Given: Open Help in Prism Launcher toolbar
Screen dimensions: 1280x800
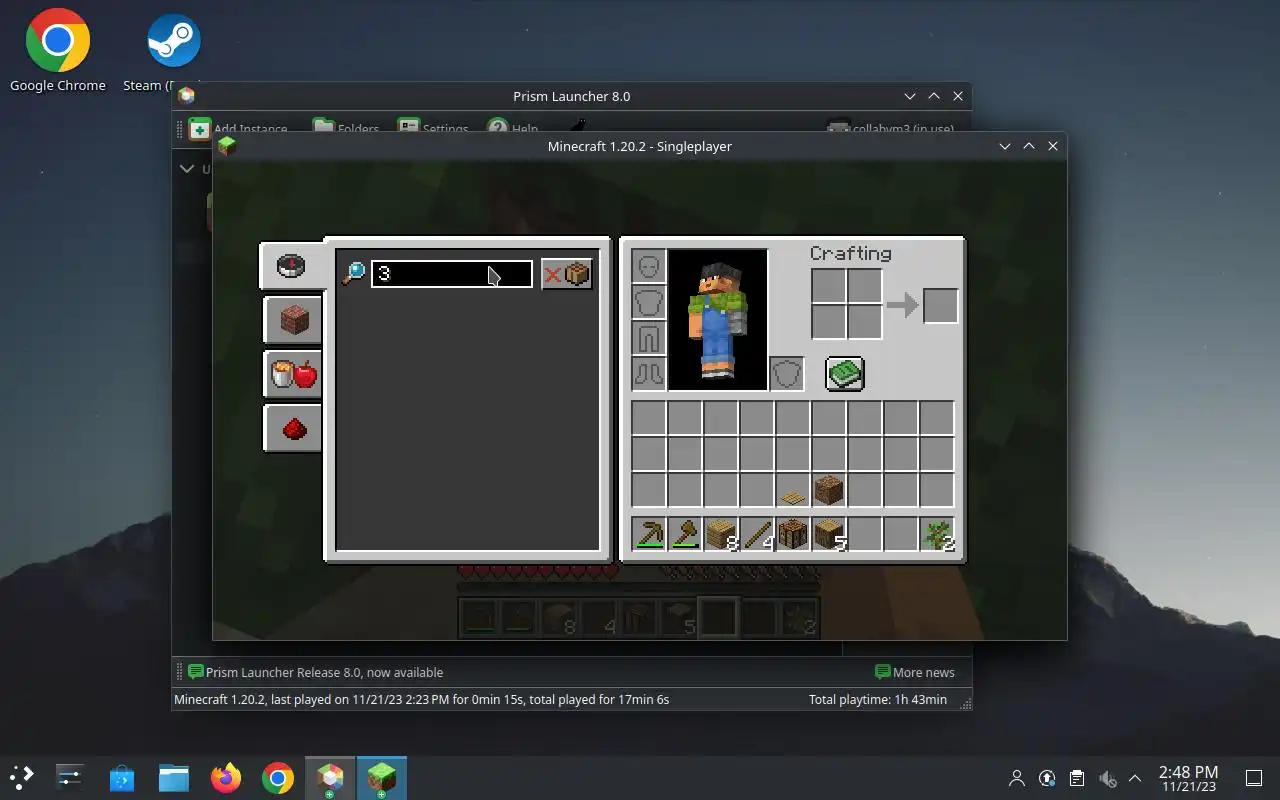Looking at the screenshot, I should (512, 129).
